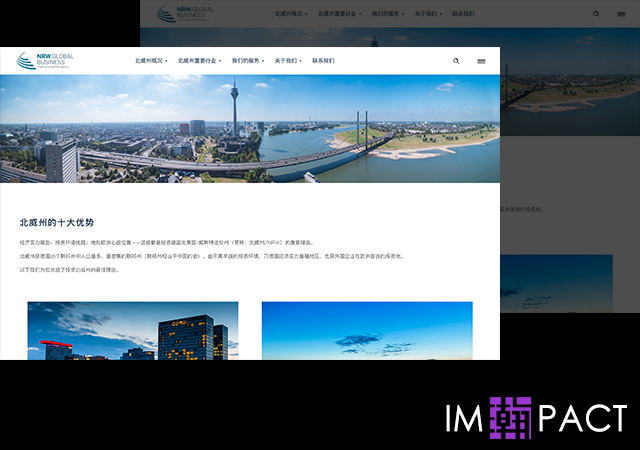Click the paragraph starting 以下我们为您总结

pyautogui.click(x=70, y=270)
